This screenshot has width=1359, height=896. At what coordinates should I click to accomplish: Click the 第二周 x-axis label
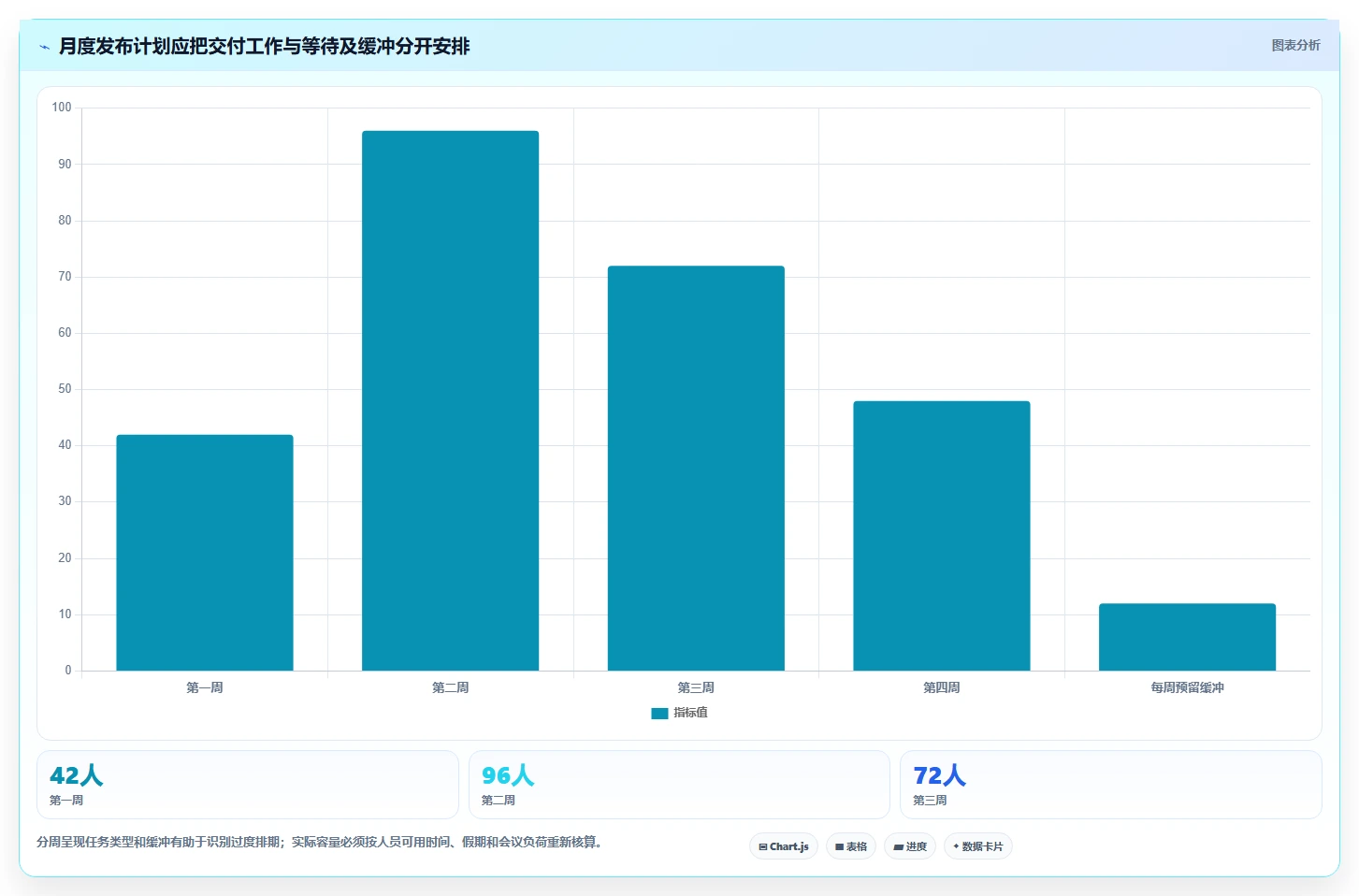[450, 687]
